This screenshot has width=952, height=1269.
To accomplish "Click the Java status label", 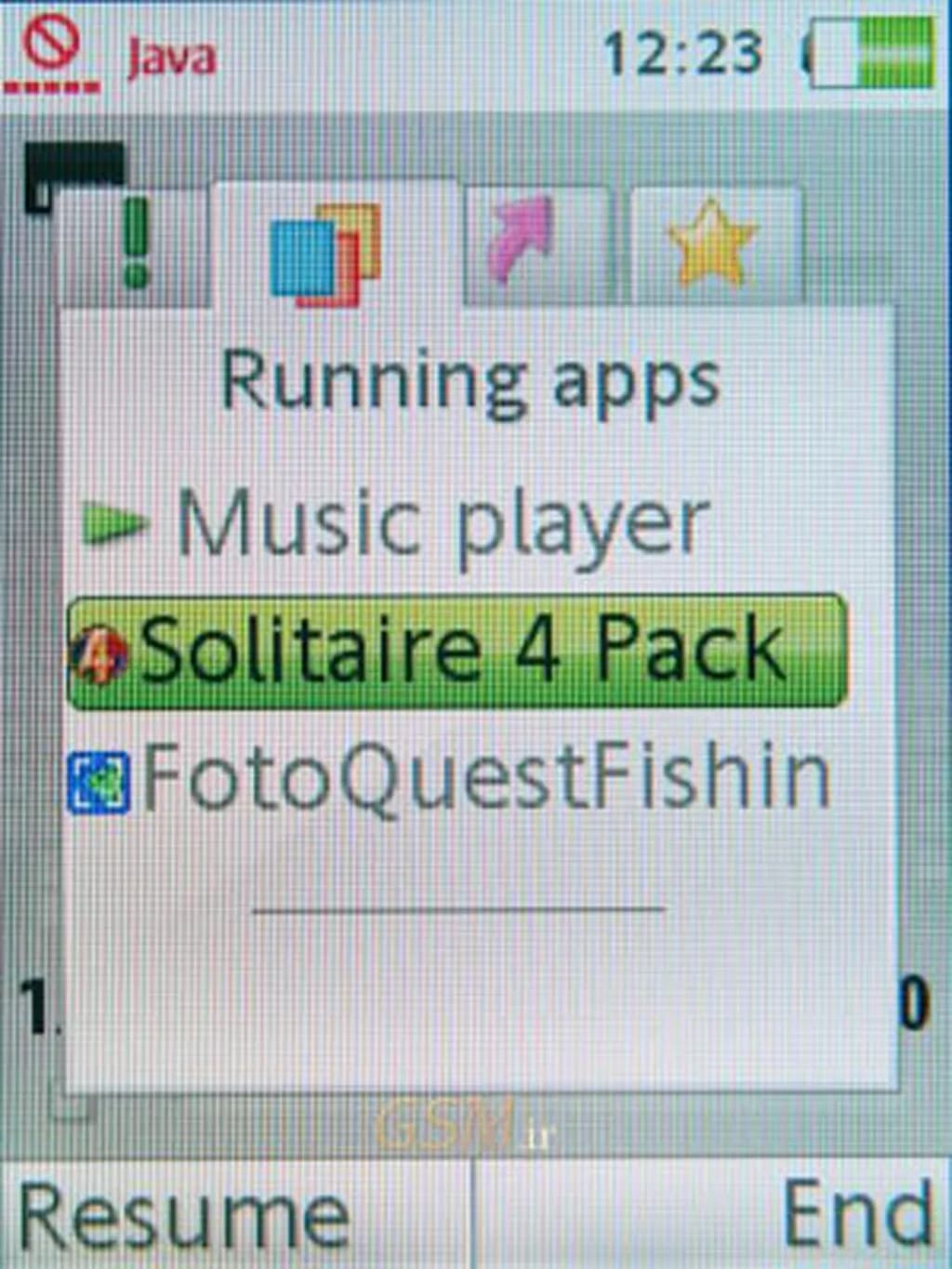I will tap(172, 58).
